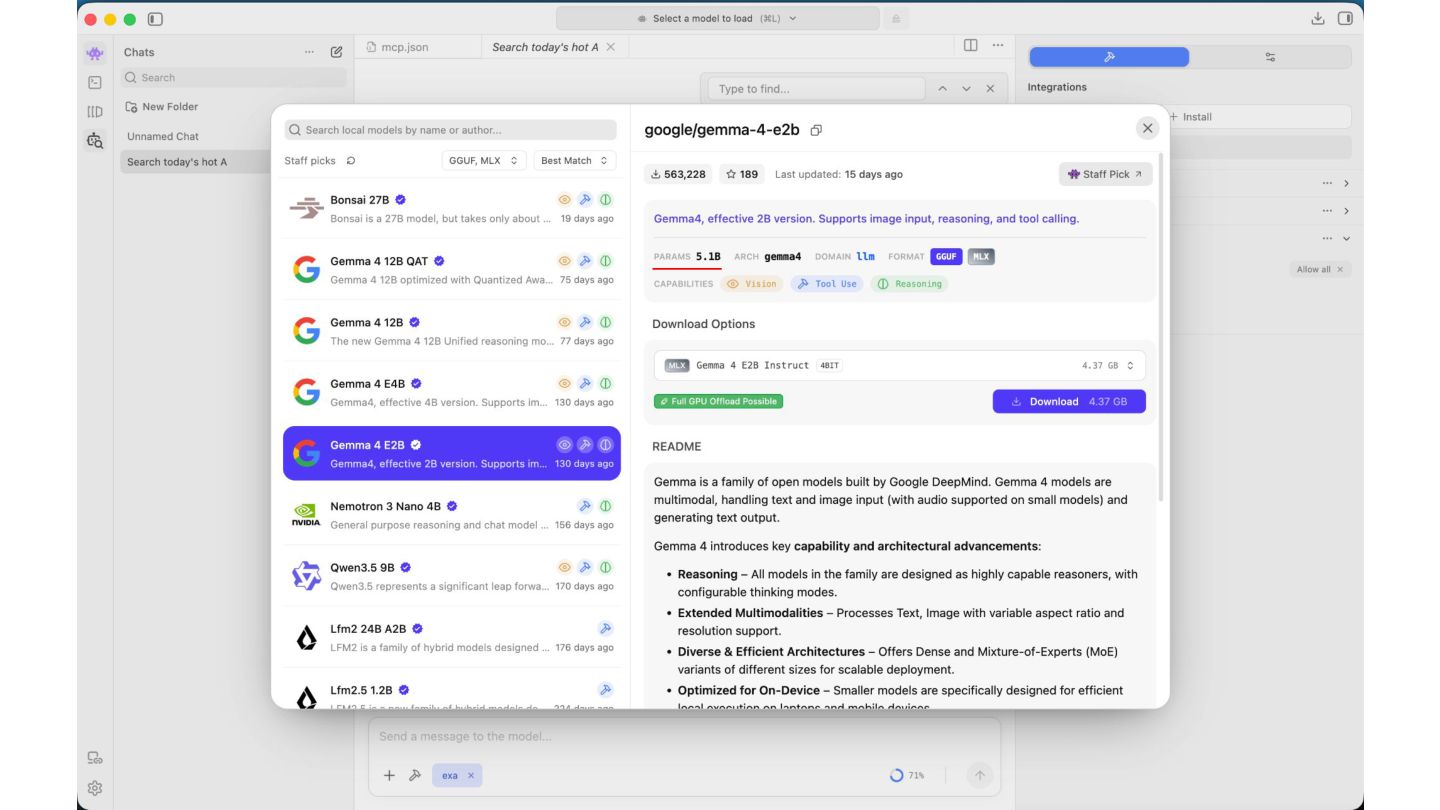
Task: Click the 71% context usage indicator
Action: pyautogui.click(x=907, y=775)
